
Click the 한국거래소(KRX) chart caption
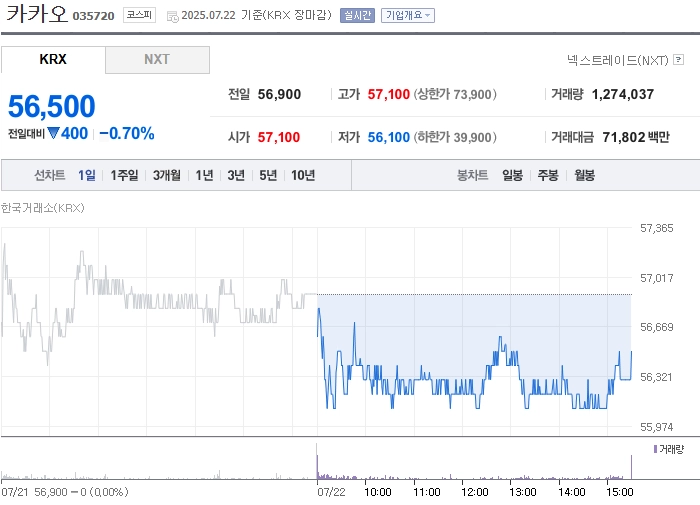[42, 208]
